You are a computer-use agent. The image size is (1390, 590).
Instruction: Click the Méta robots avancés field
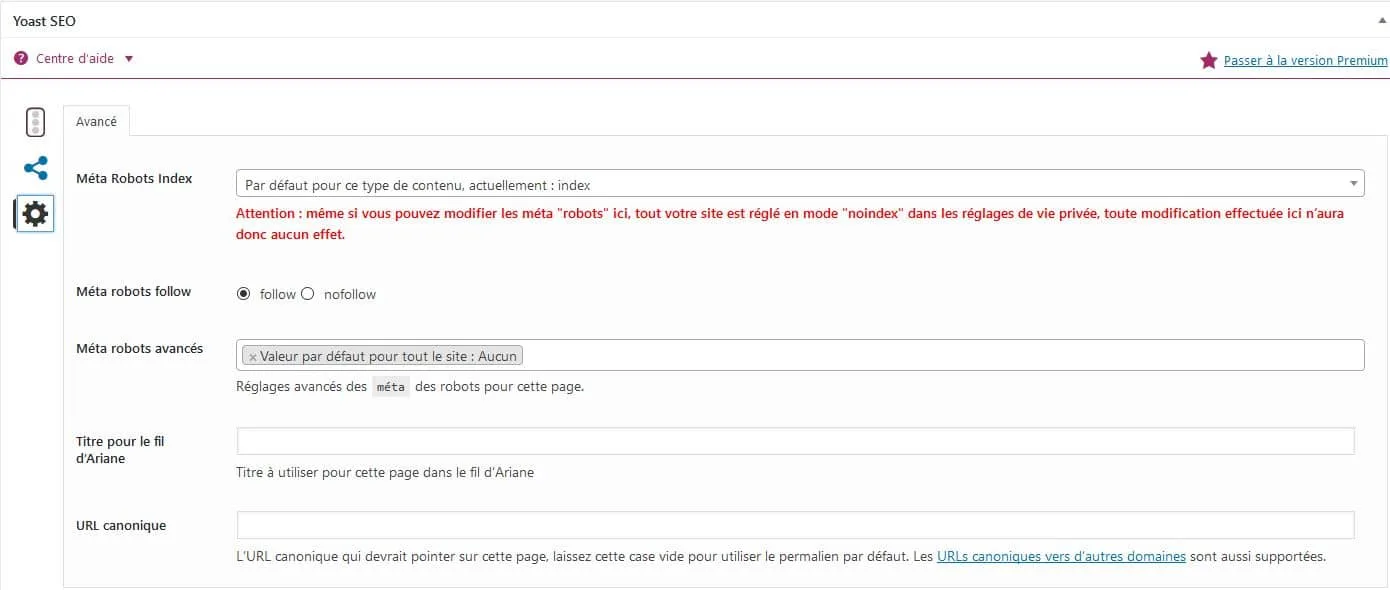[x=800, y=355]
